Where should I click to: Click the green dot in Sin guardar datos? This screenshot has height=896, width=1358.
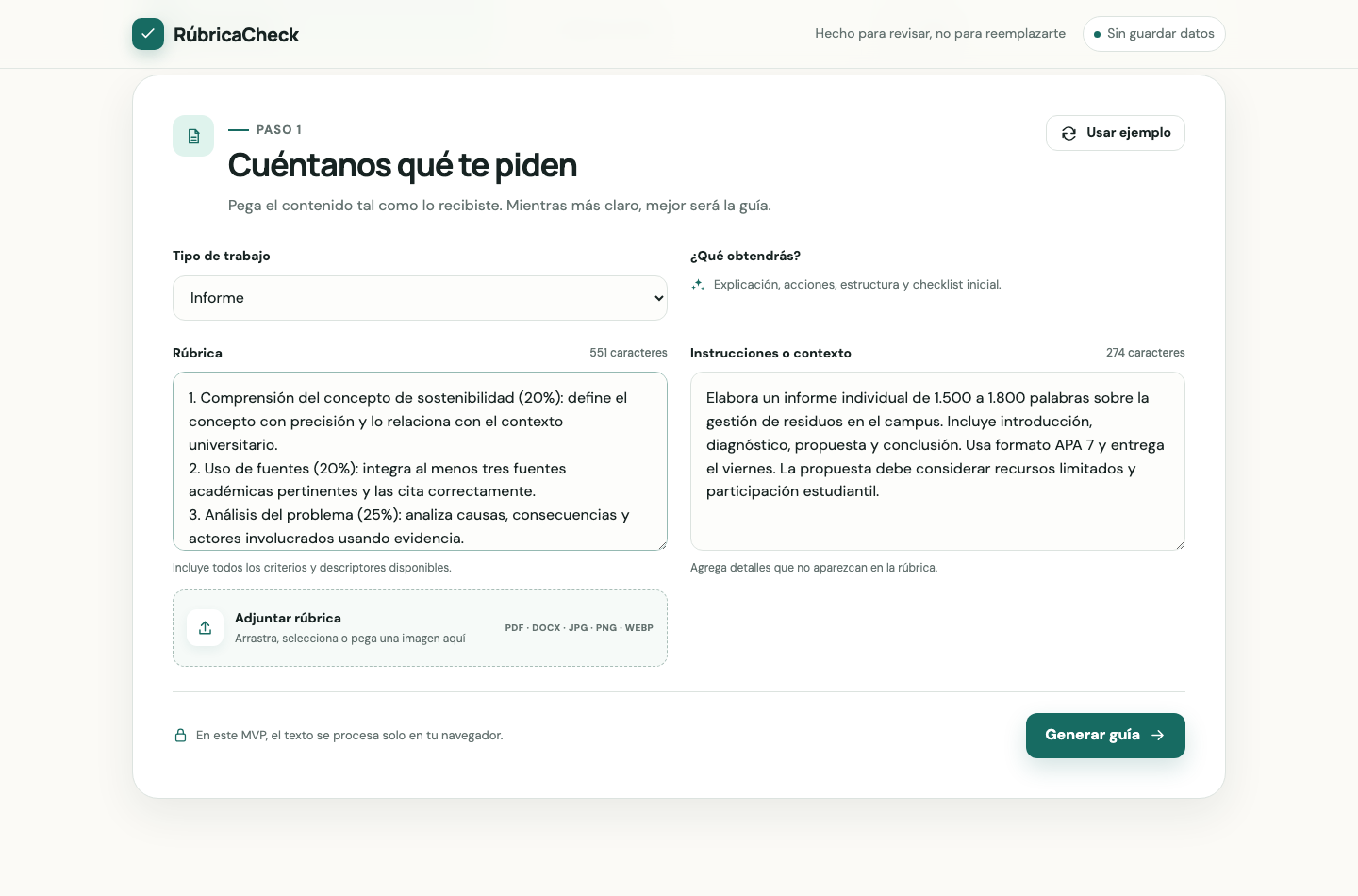[1097, 34]
